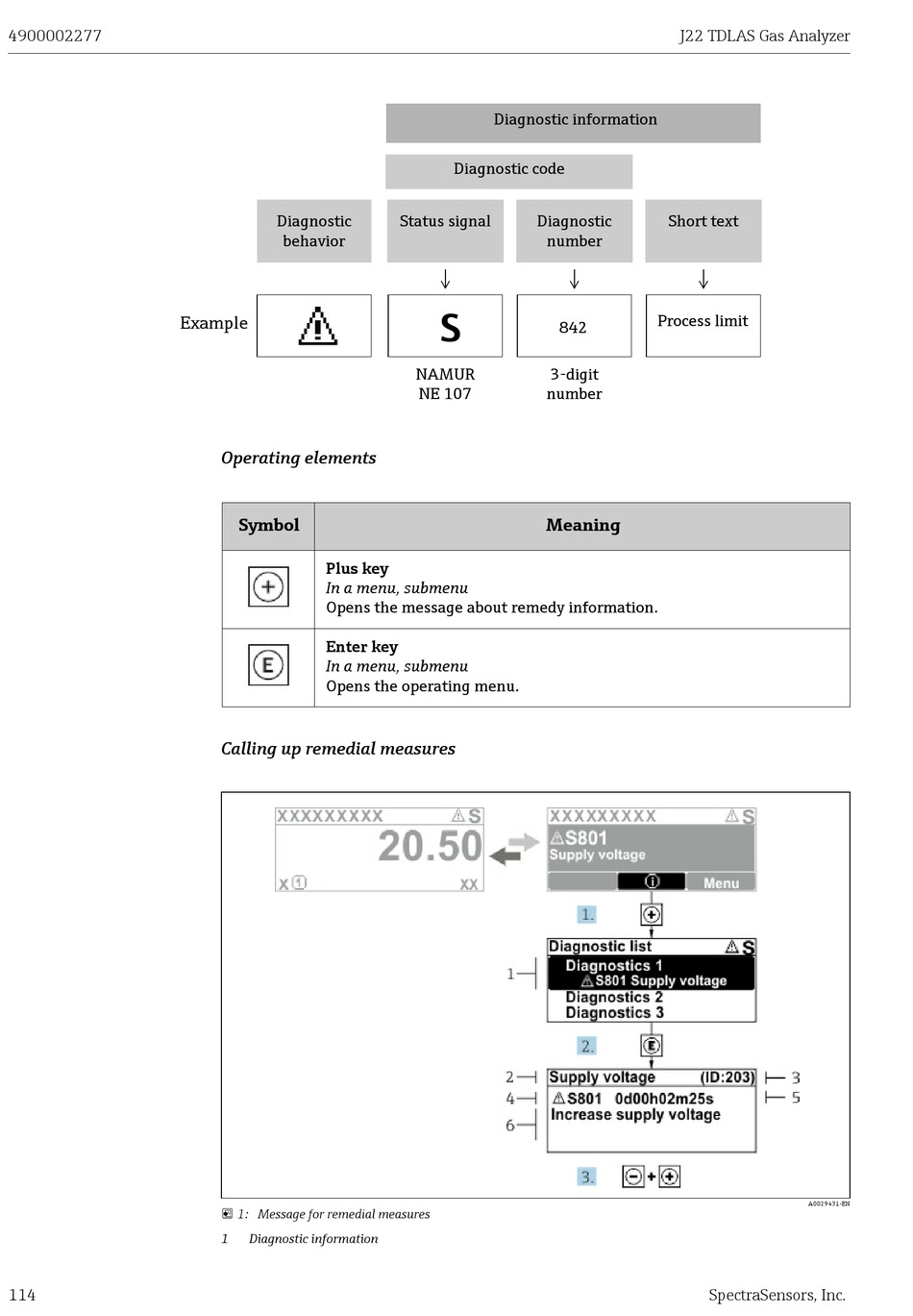
Task: Click the figure icon before the caption
Action: pyautogui.click(x=227, y=1214)
